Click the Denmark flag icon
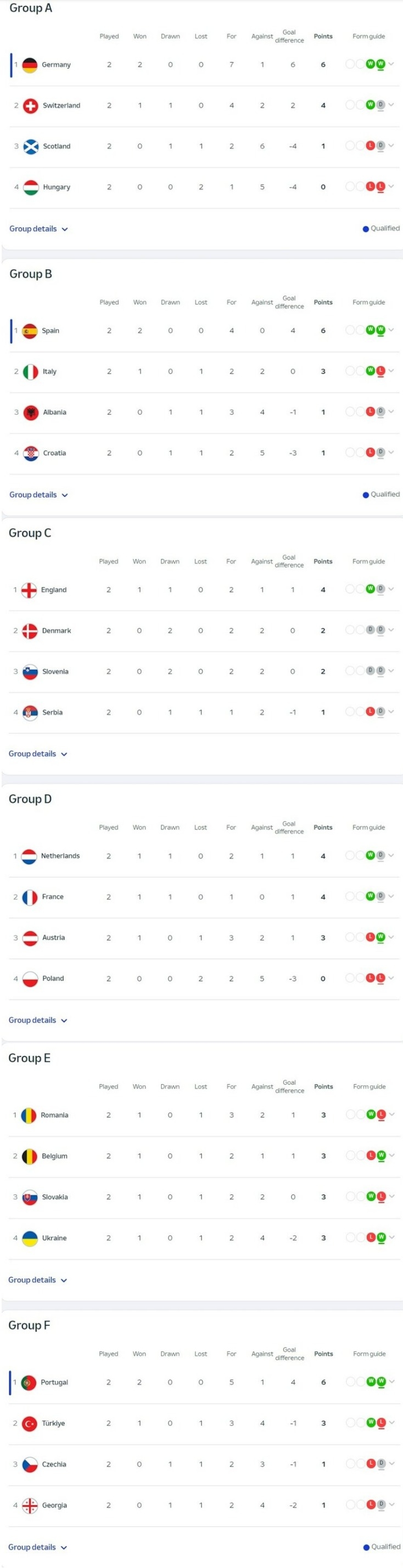 tap(30, 631)
